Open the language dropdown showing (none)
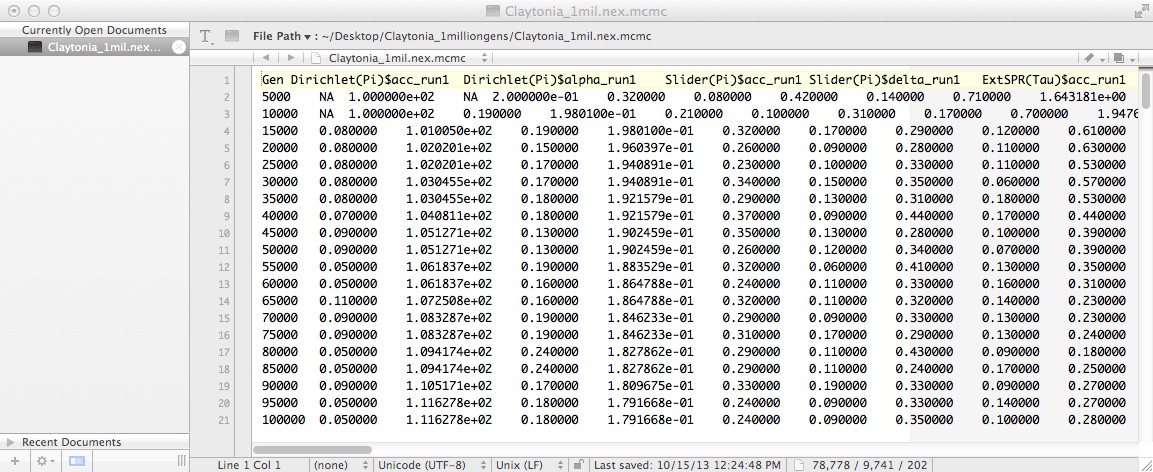1153x472 pixels. (337, 465)
